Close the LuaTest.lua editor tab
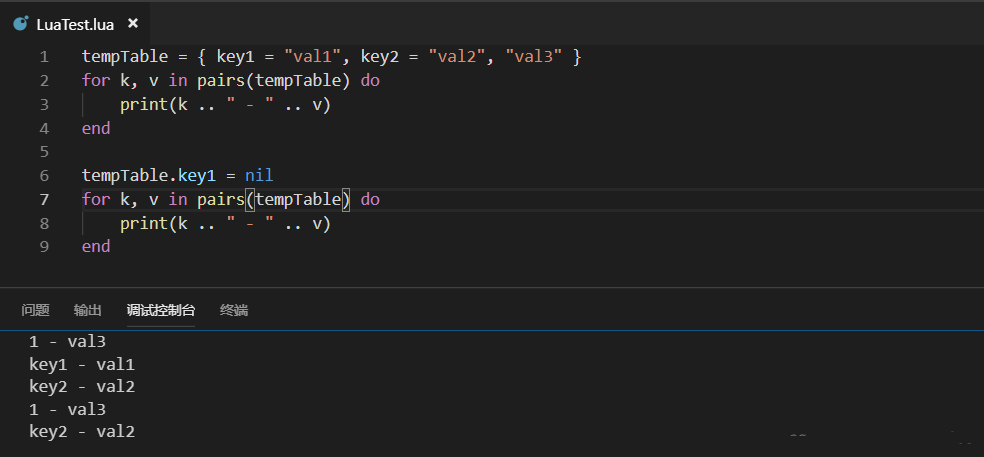984x457 pixels. (x=132, y=23)
